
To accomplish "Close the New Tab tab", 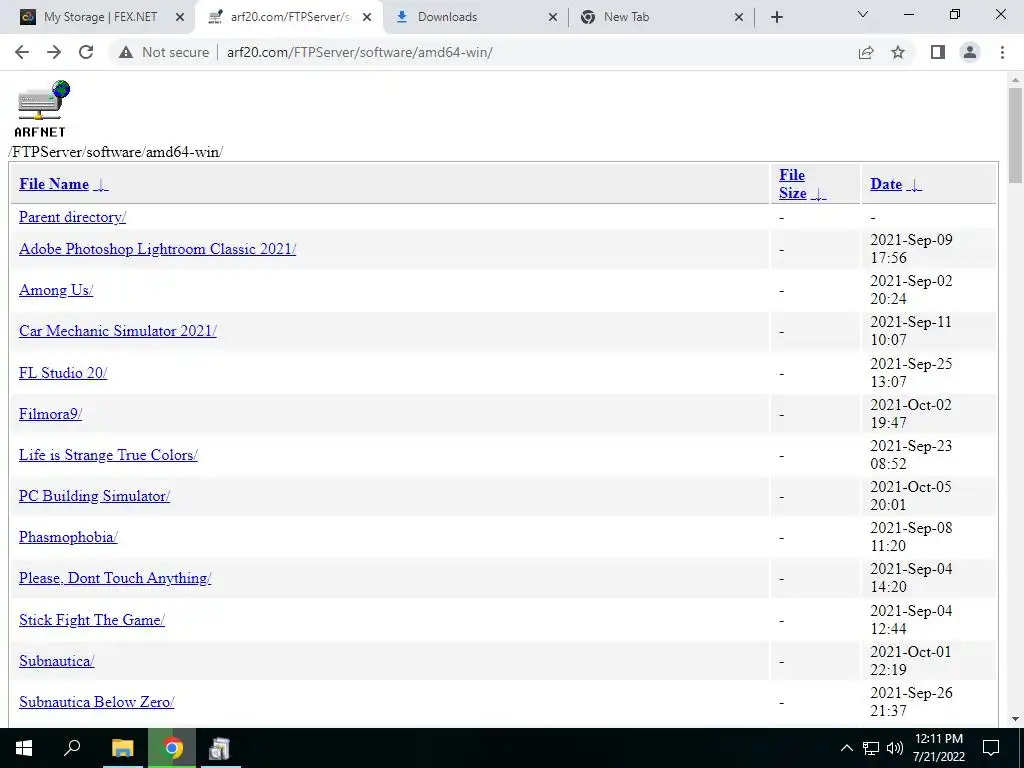I will (x=739, y=17).
